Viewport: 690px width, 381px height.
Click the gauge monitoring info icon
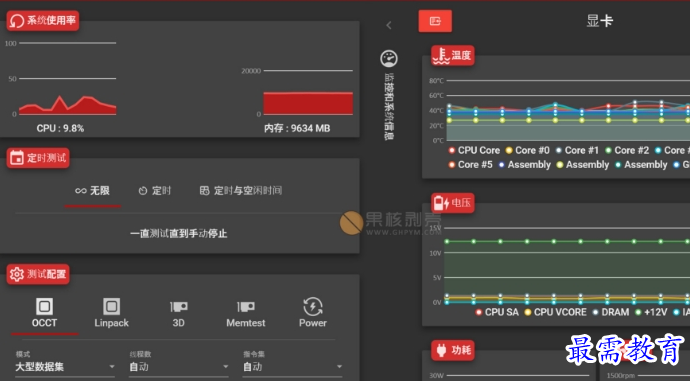(x=389, y=59)
